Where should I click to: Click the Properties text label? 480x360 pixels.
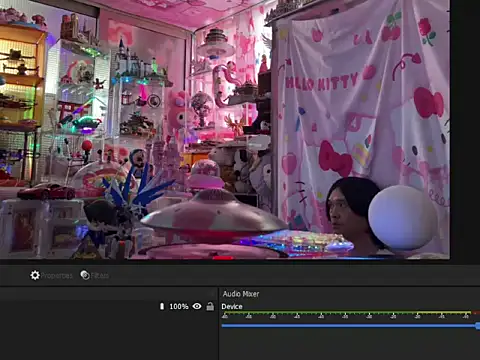(x=56, y=276)
